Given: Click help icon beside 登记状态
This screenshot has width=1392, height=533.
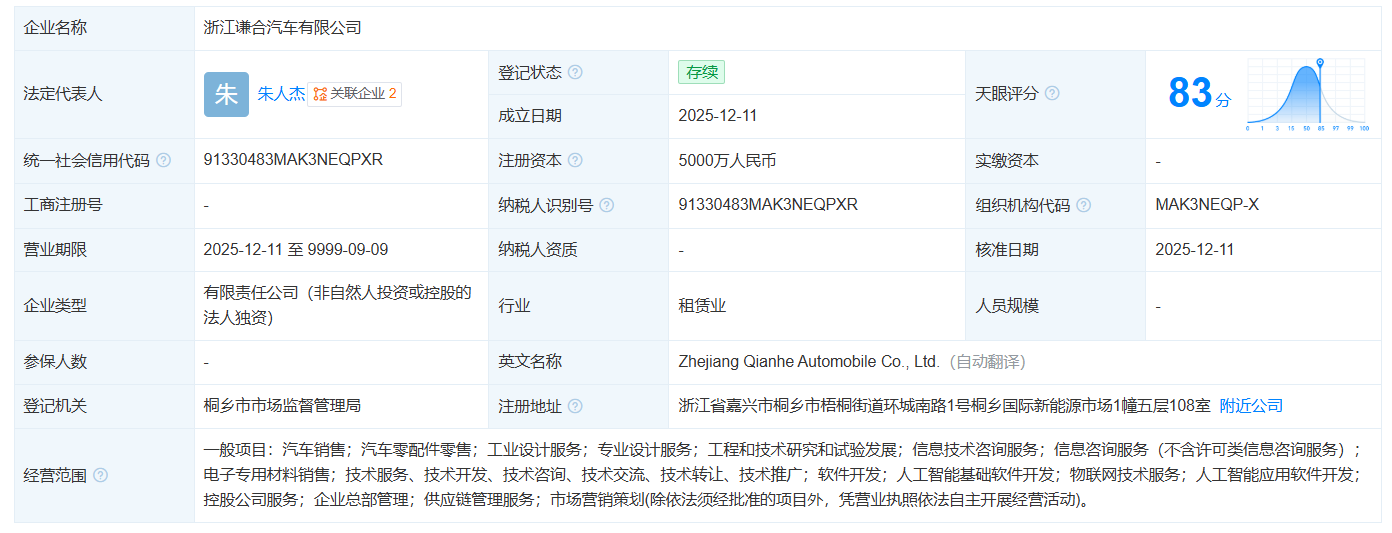Looking at the screenshot, I should click(x=575, y=73).
